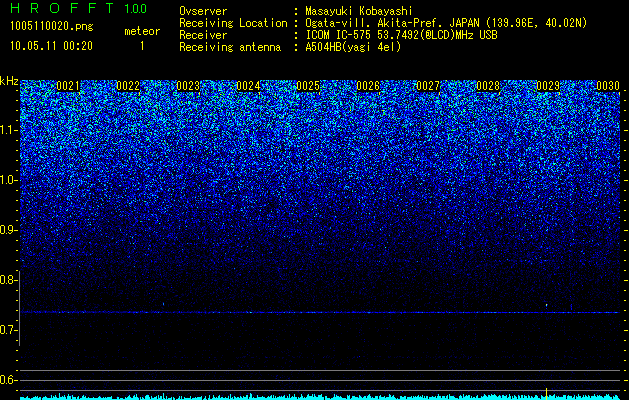The height and width of the screenshot is (400, 629).
Task: Click the HROFFT 1.0.0 title text
Action: pos(78,8)
